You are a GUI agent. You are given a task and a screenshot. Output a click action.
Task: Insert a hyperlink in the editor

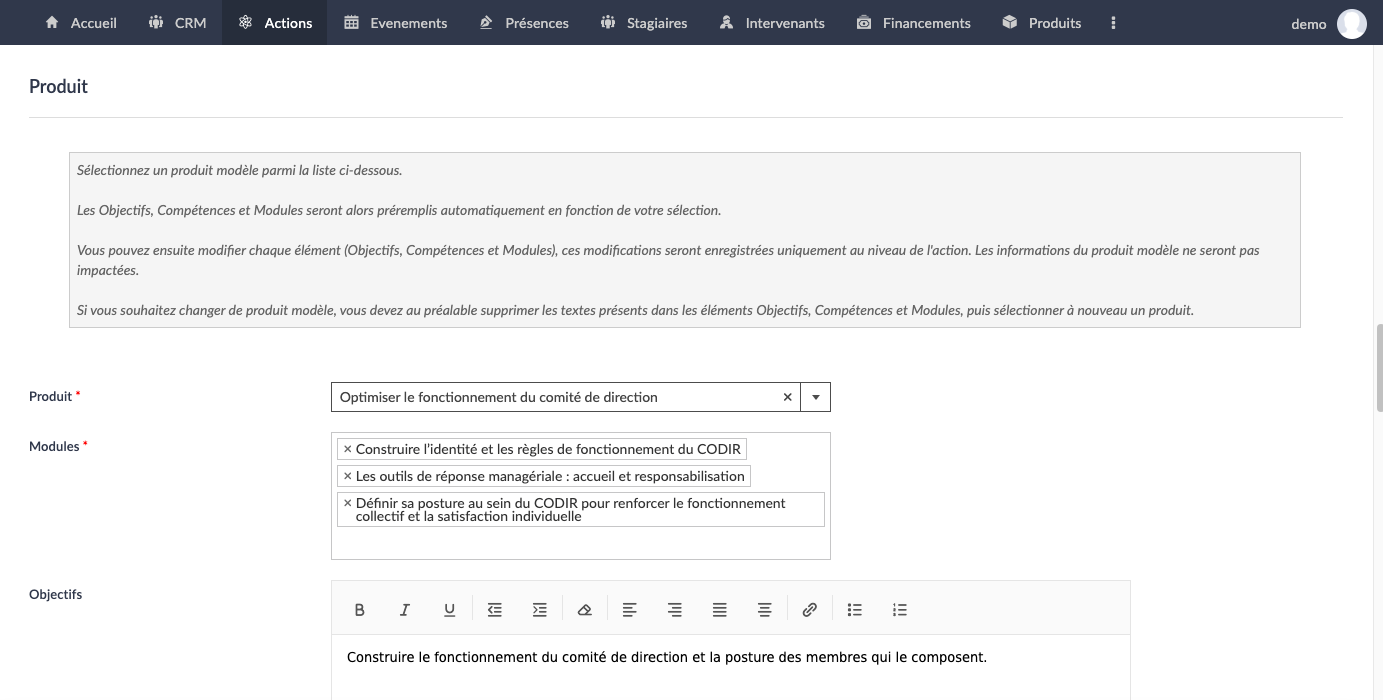(x=809, y=609)
